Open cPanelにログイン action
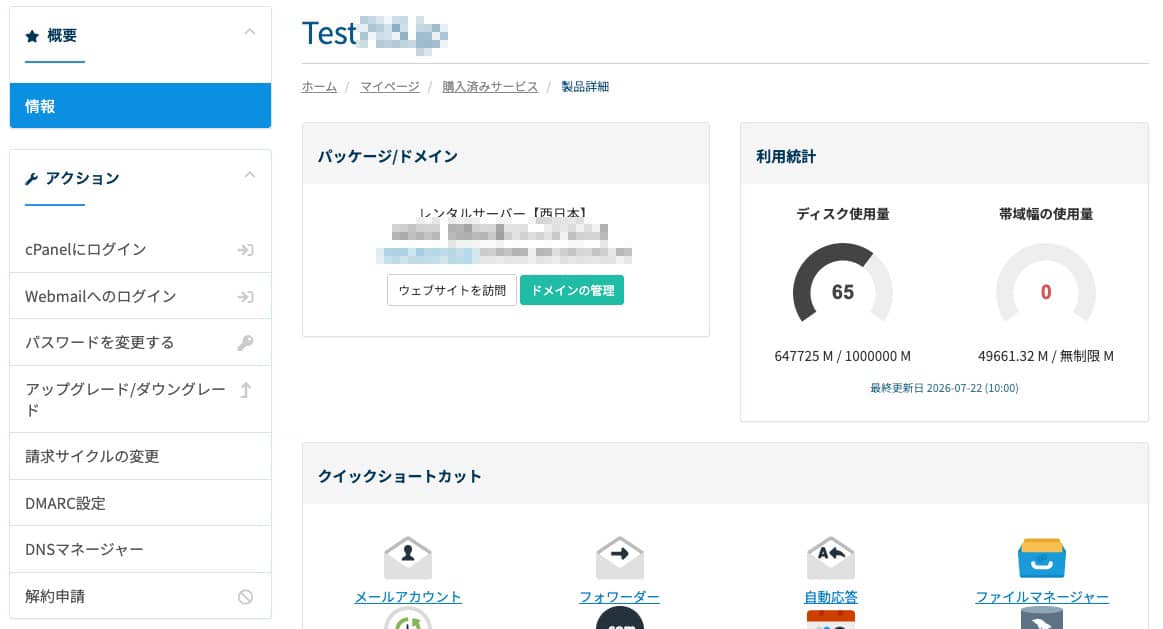 [140, 249]
